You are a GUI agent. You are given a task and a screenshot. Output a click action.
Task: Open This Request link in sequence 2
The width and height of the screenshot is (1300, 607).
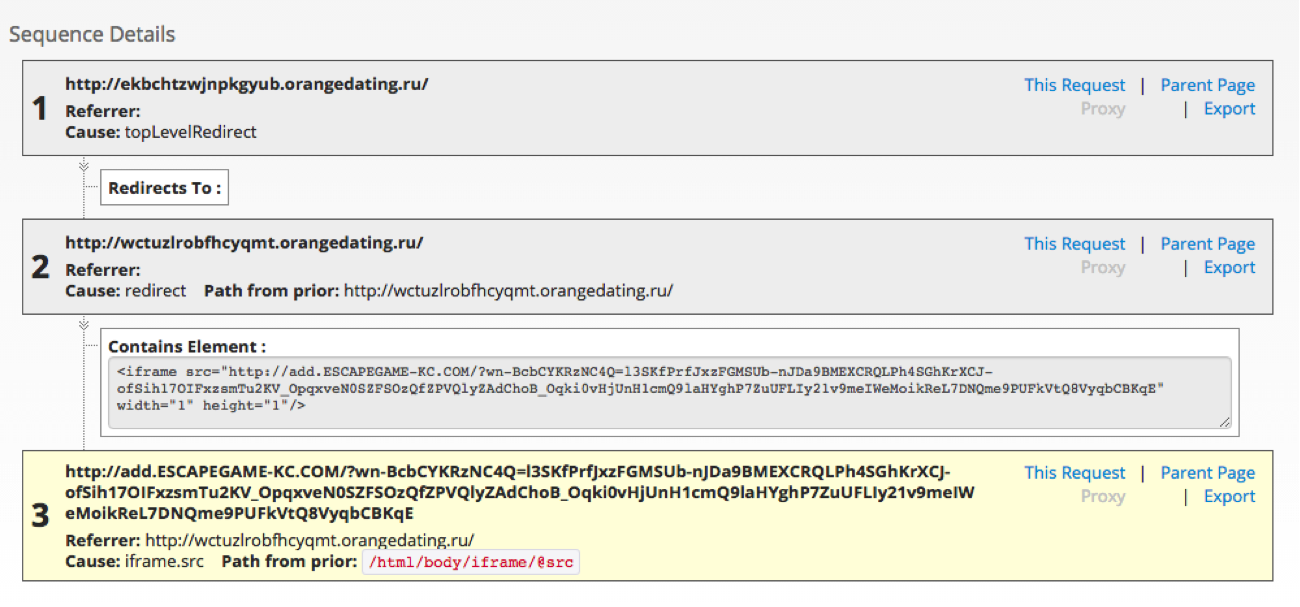(x=1074, y=244)
